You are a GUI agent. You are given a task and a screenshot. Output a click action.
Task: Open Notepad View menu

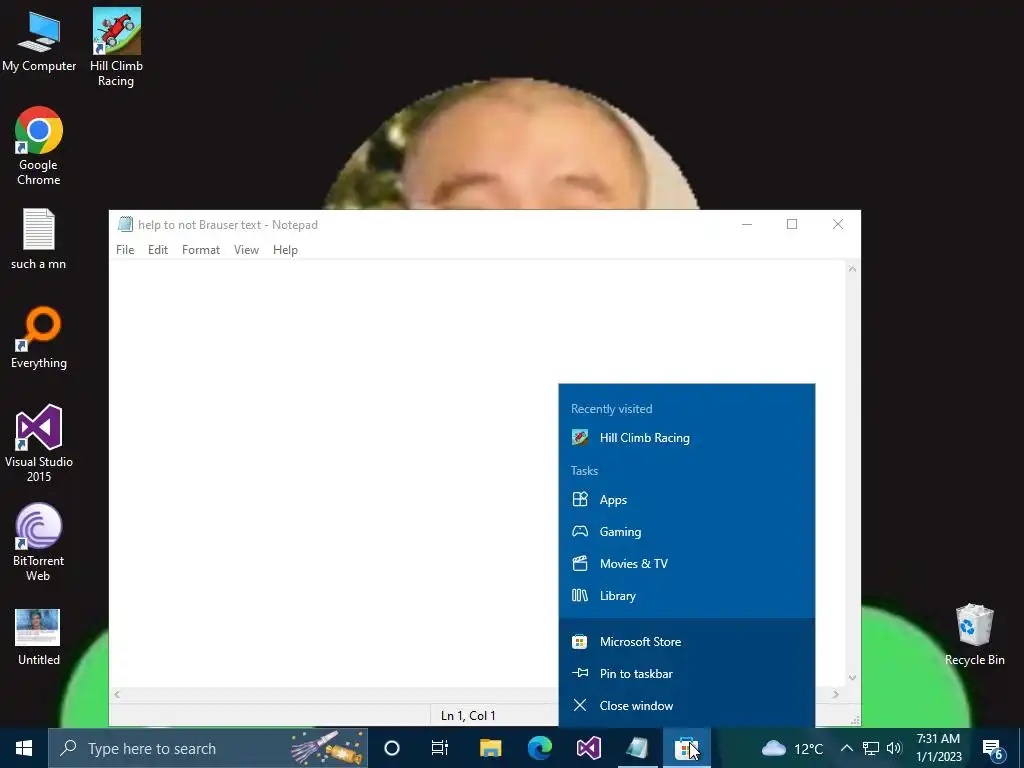point(246,249)
